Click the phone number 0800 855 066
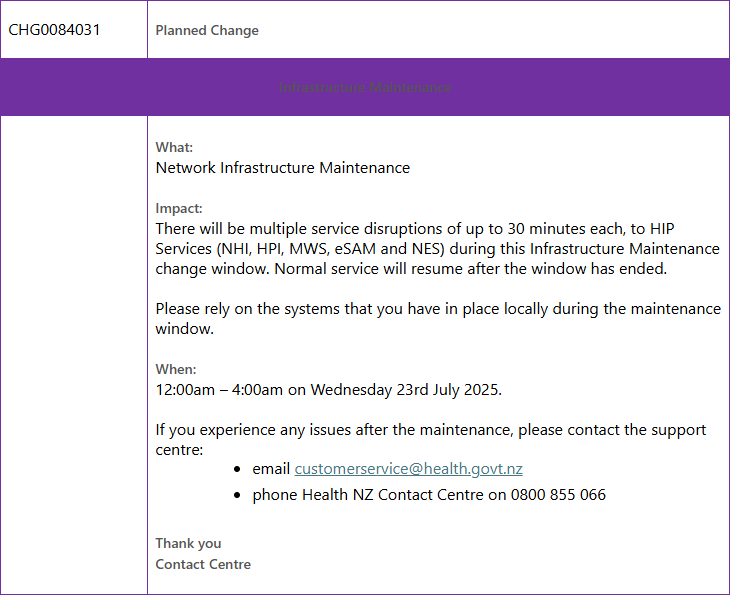Screen dimensions: 730x595 [x=558, y=494]
